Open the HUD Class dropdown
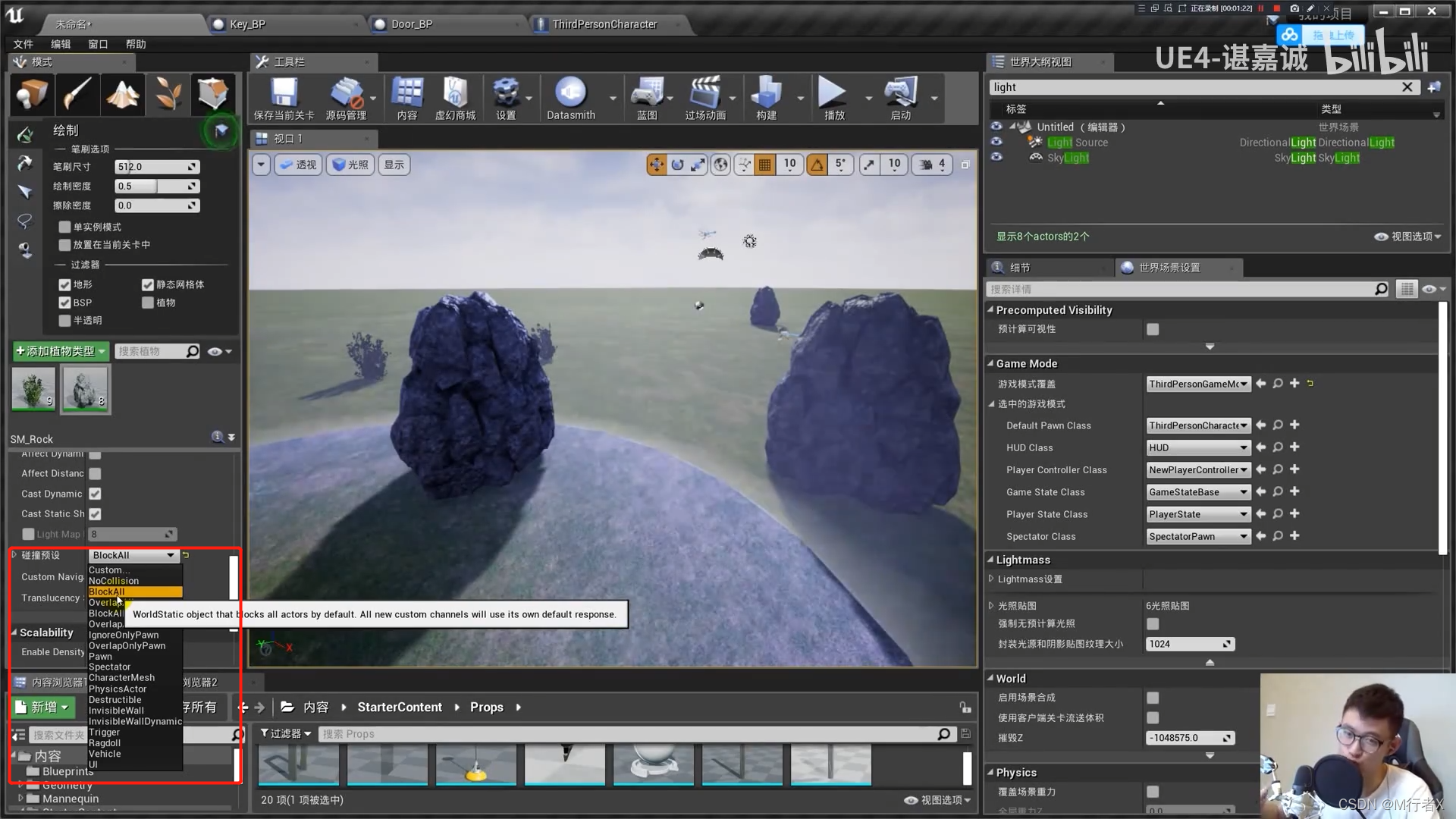 pos(1197,448)
